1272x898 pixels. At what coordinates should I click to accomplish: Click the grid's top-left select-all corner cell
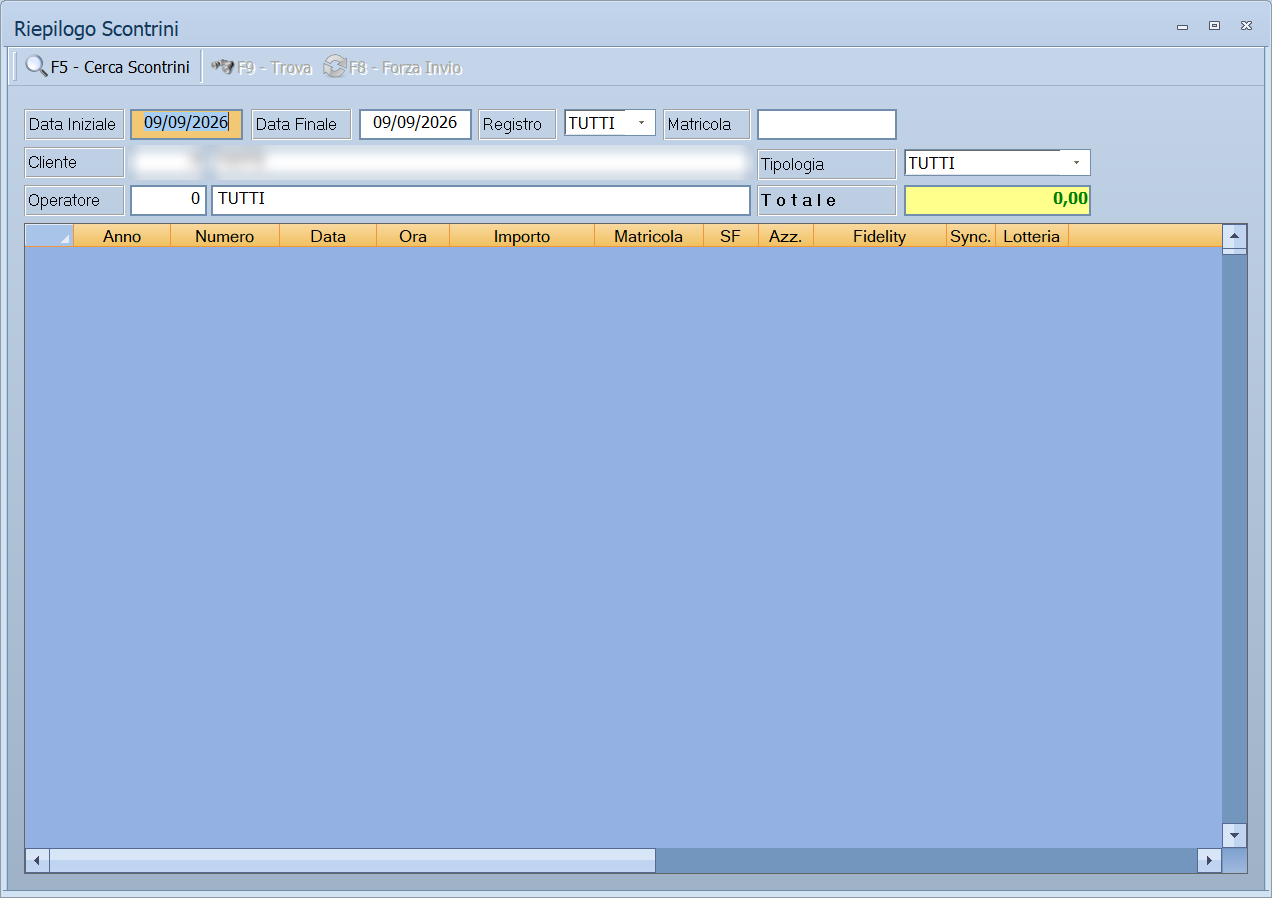coord(49,236)
